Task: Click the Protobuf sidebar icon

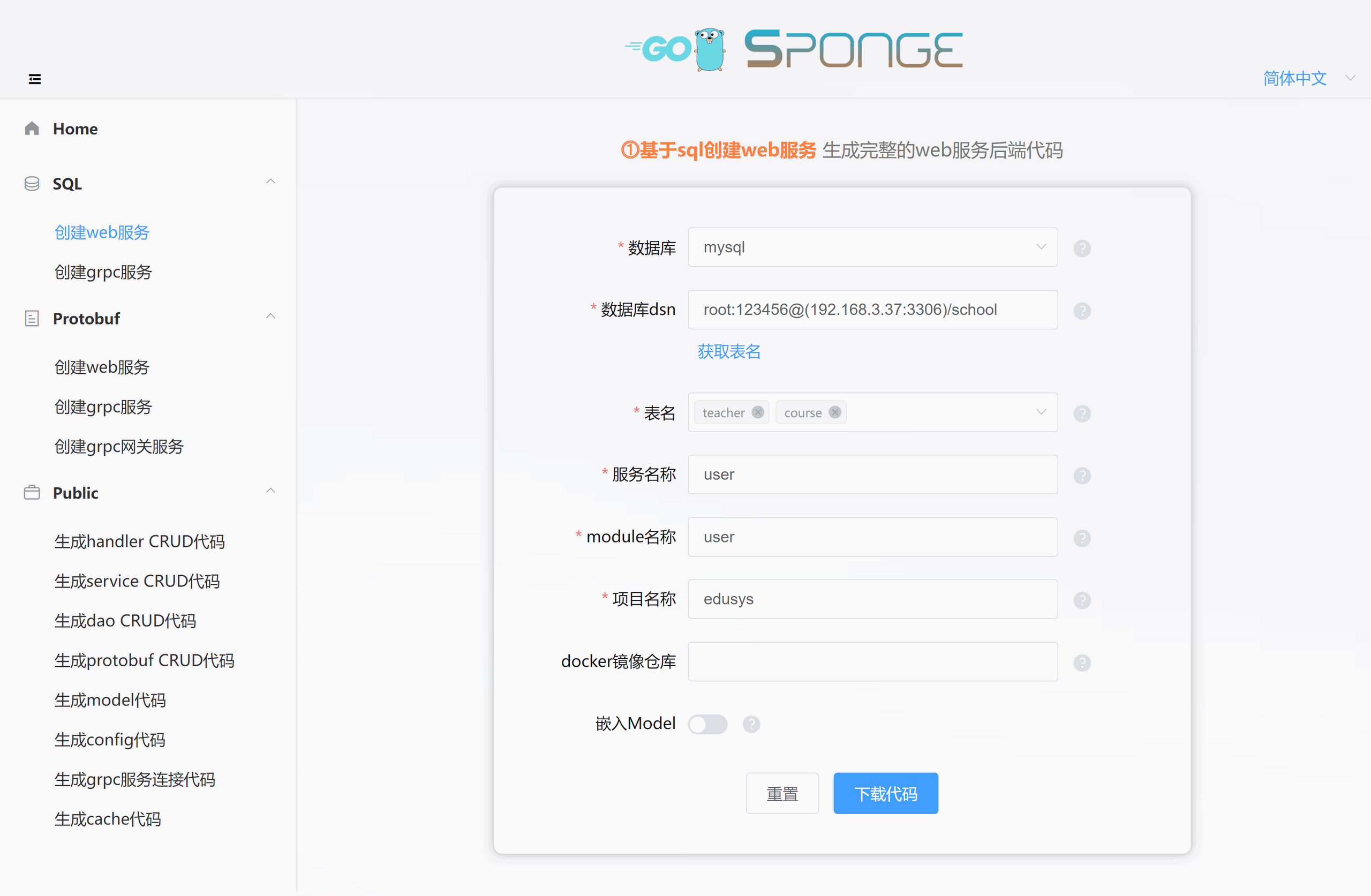Action: (29, 319)
